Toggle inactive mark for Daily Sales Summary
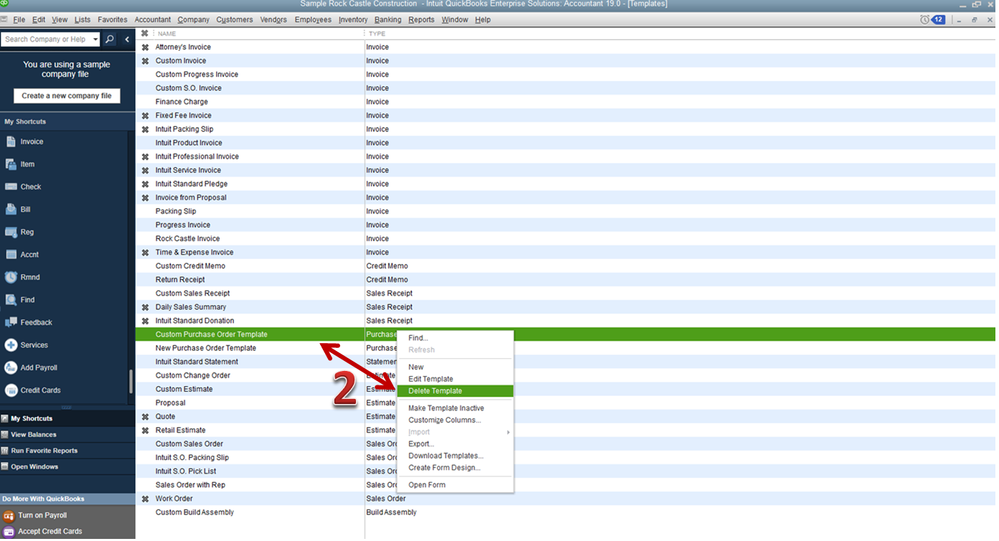999x541 pixels. click(145, 307)
